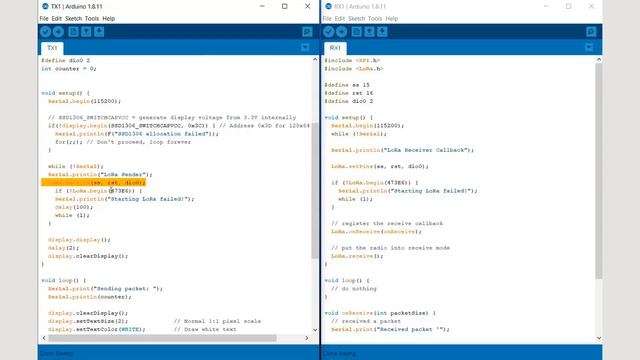Open Sketch menu in TX1 window
Screen dimensions: 640x360
[73, 18]
